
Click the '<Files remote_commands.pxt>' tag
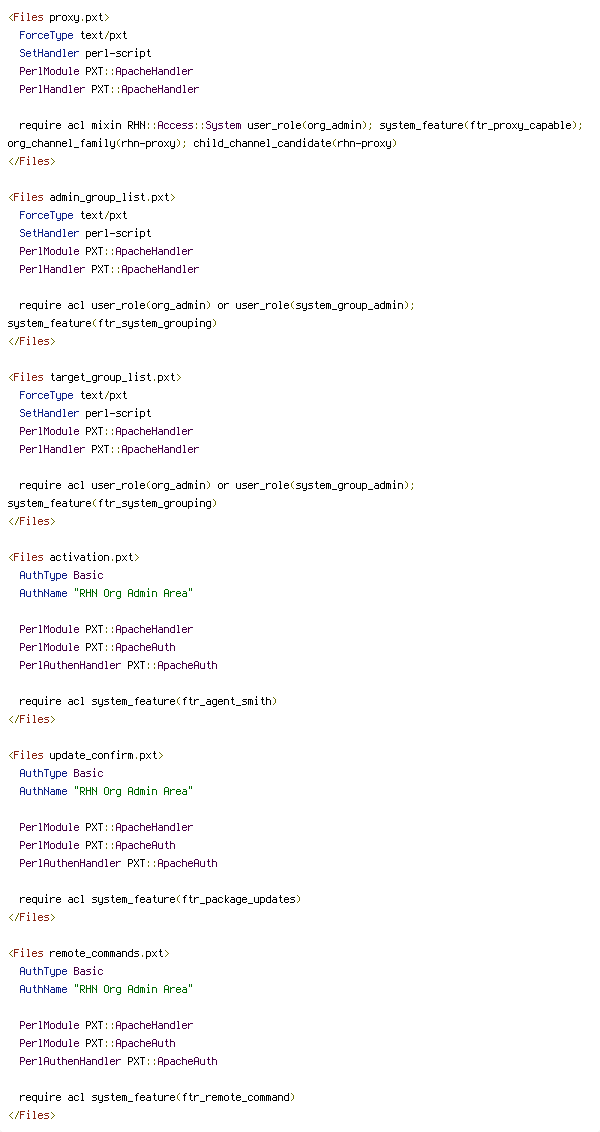88,954
